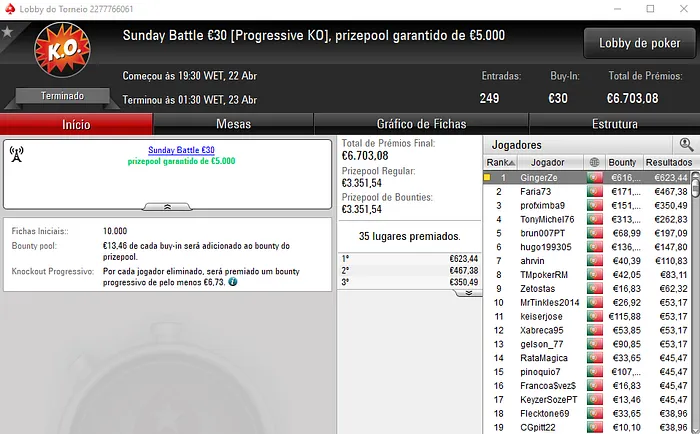Viewport: 700px width, 434px height.
Task: Sort players by Rank column
Action: coord(500,163)
